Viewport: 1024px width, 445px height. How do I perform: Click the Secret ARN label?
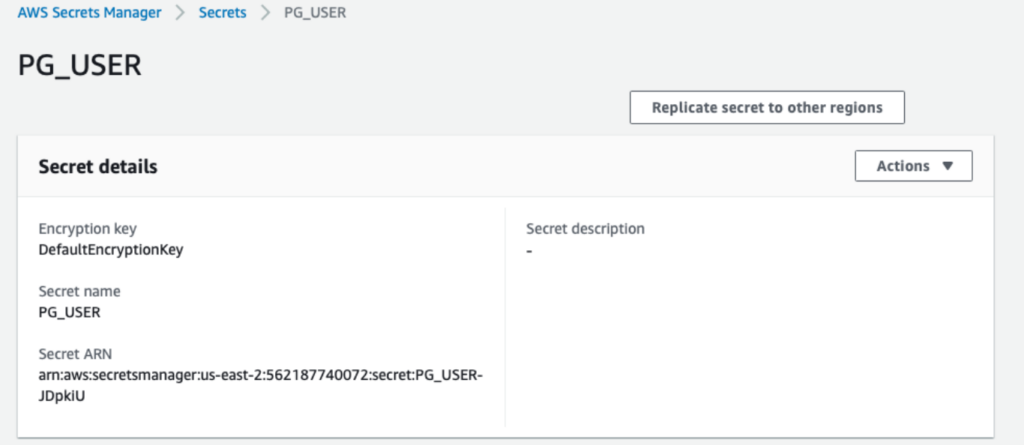75,354
